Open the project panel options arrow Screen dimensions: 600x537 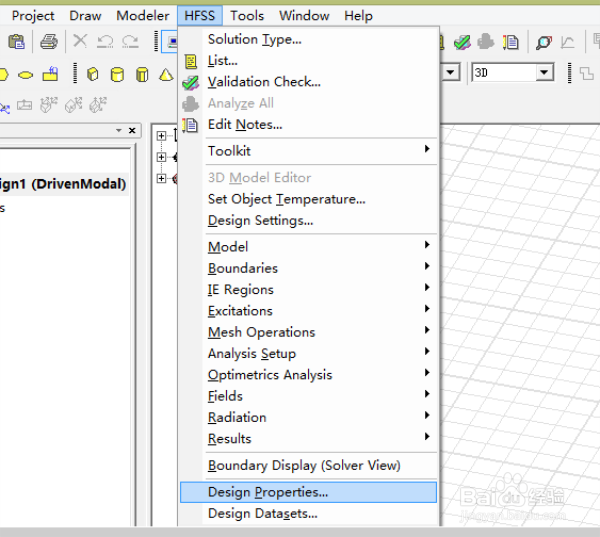[119, 131]
